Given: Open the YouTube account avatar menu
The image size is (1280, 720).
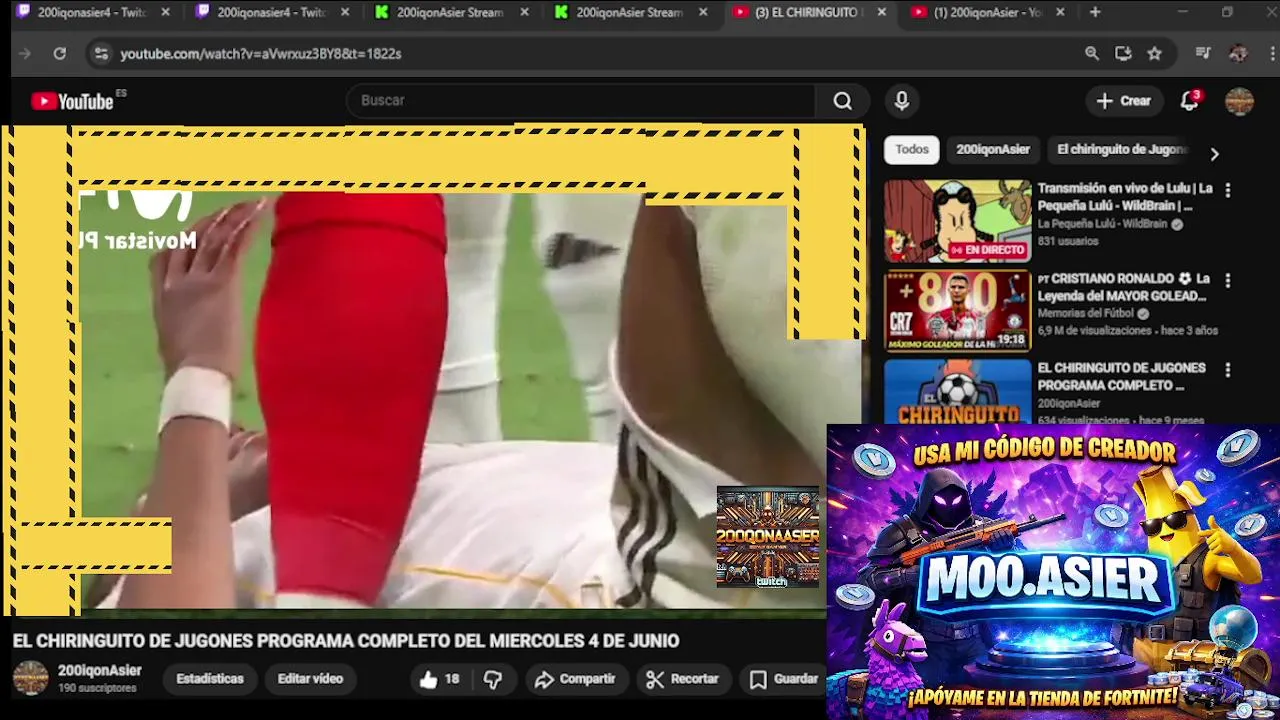Looking at the screenshot, I should [x=1239, y=101].
